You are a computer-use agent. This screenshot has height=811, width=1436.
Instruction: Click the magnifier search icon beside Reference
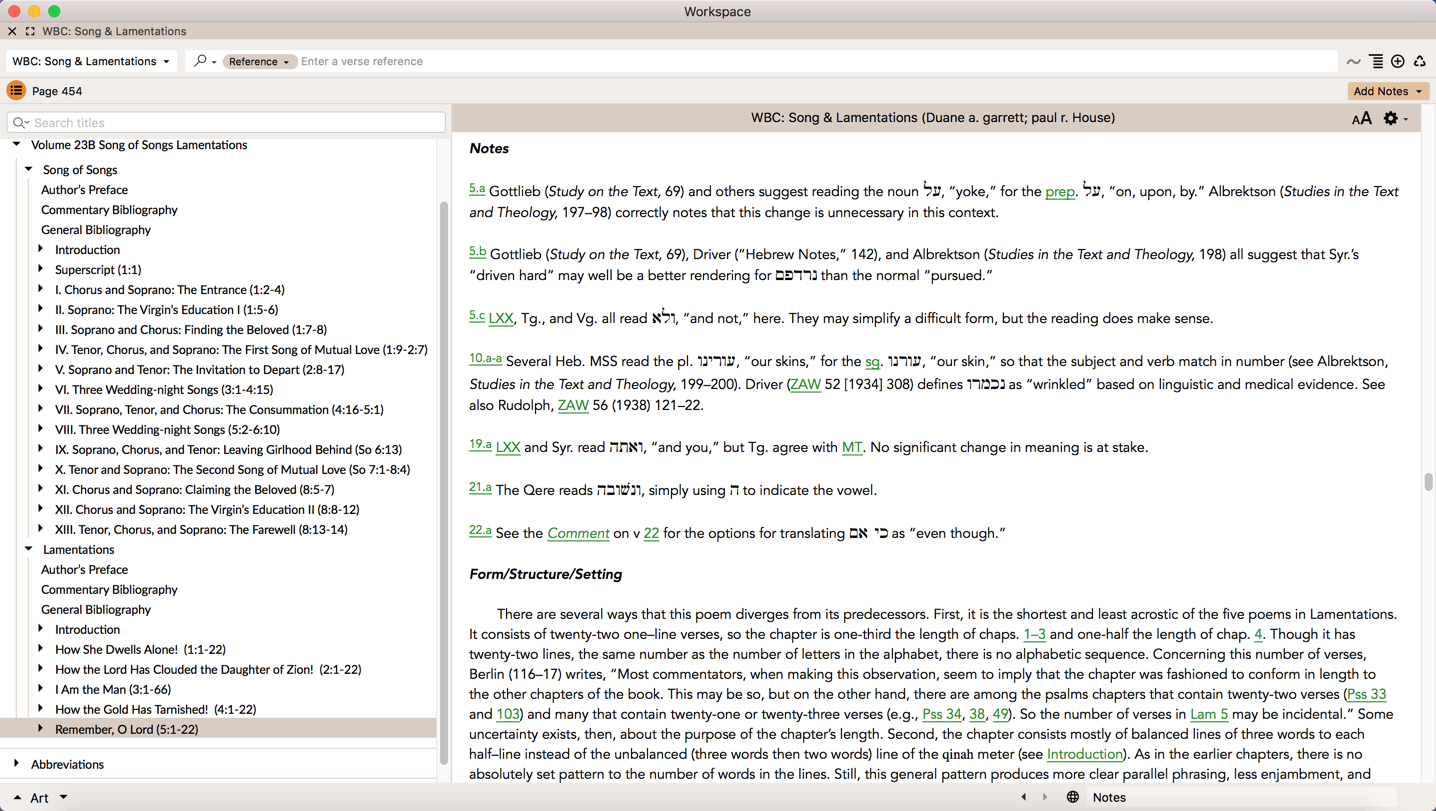tap(201, 61)
